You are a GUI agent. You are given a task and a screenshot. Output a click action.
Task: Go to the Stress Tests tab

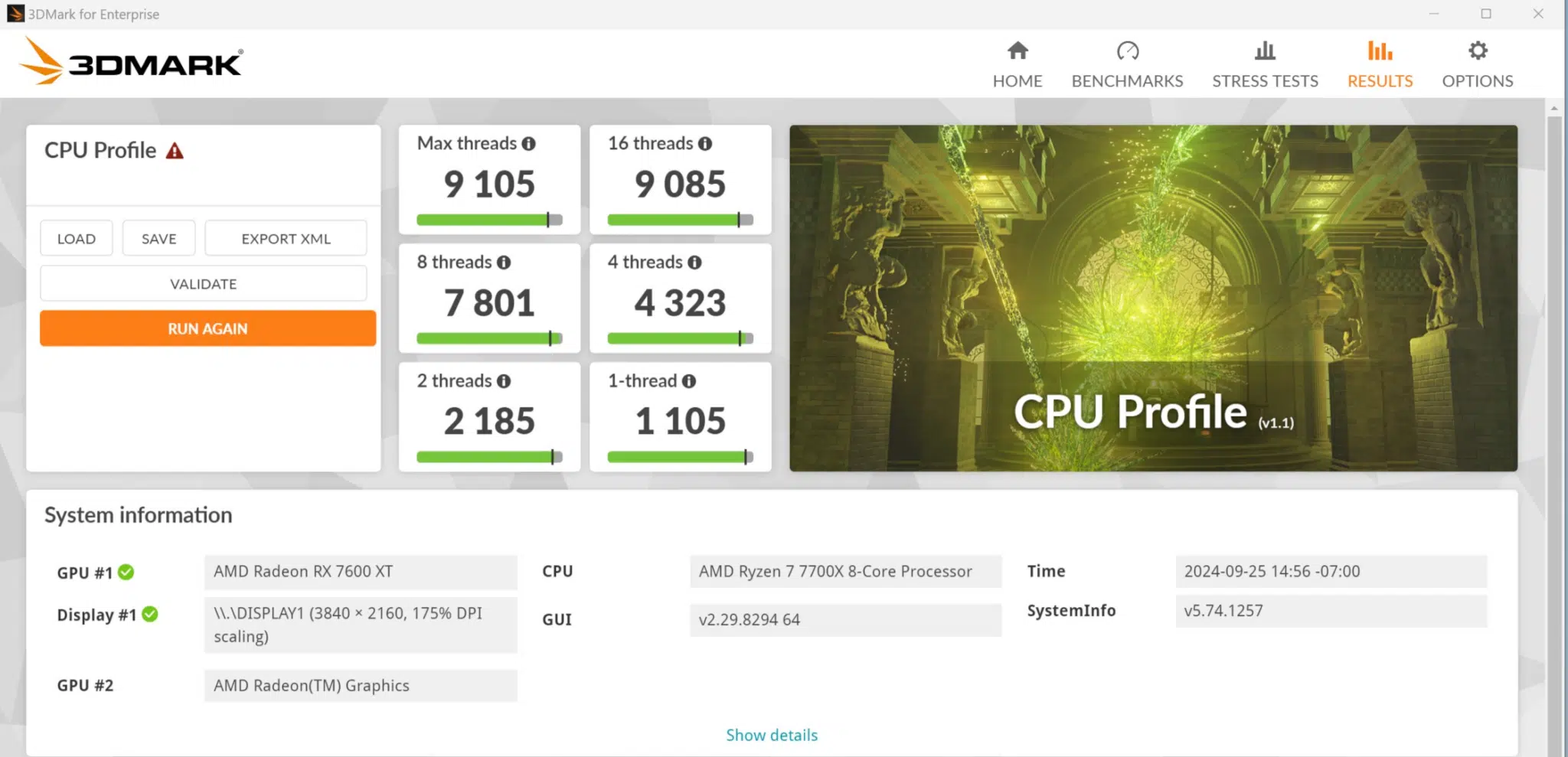tap(1265, 64)
